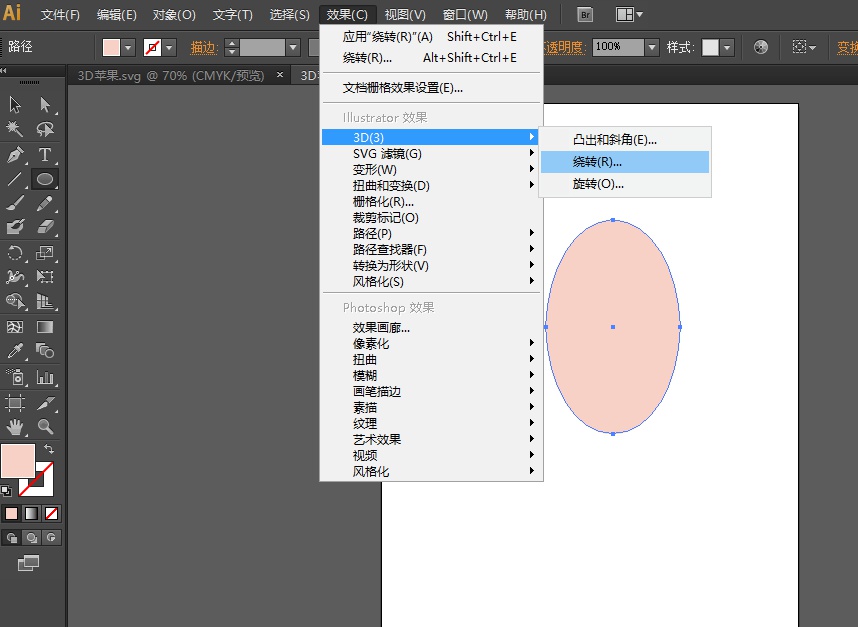The image size is (858, 627).
Task: Pick the Eyedropper tool
Action: pyautogui.click(x=14, y=352)
